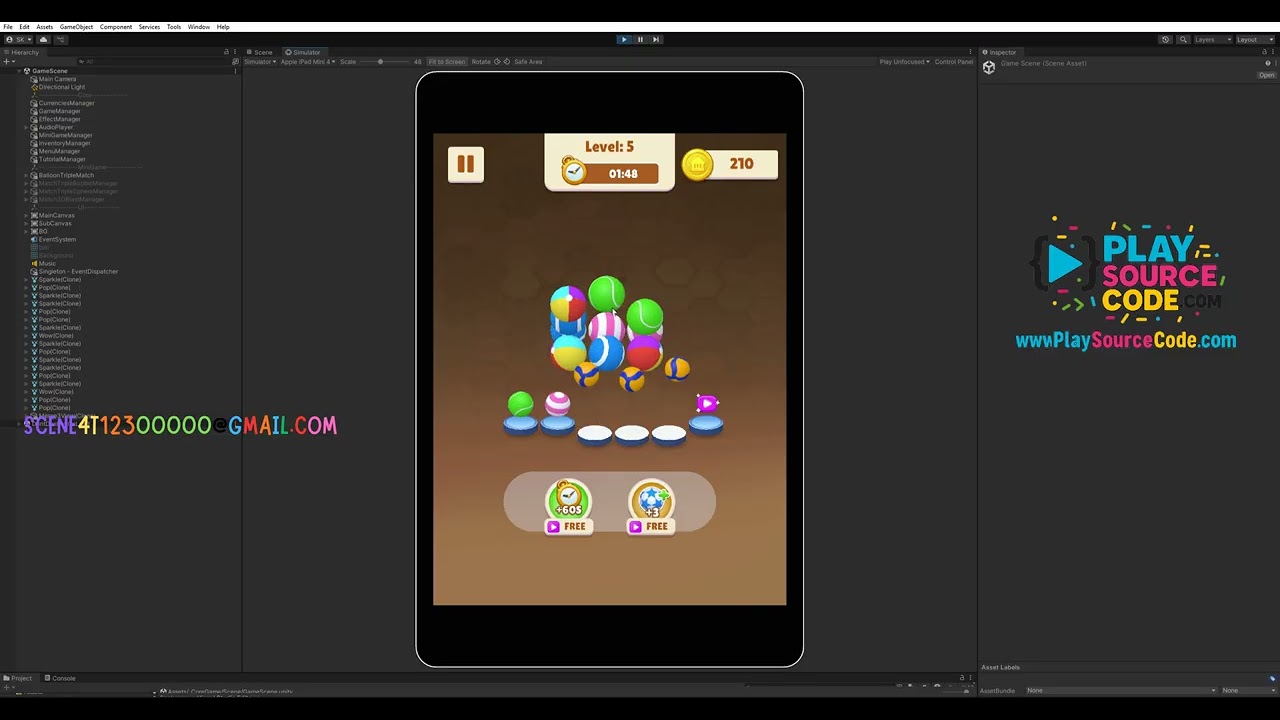
Task: Expand the AudioPlayer object
Action: [x=27, y=127]
